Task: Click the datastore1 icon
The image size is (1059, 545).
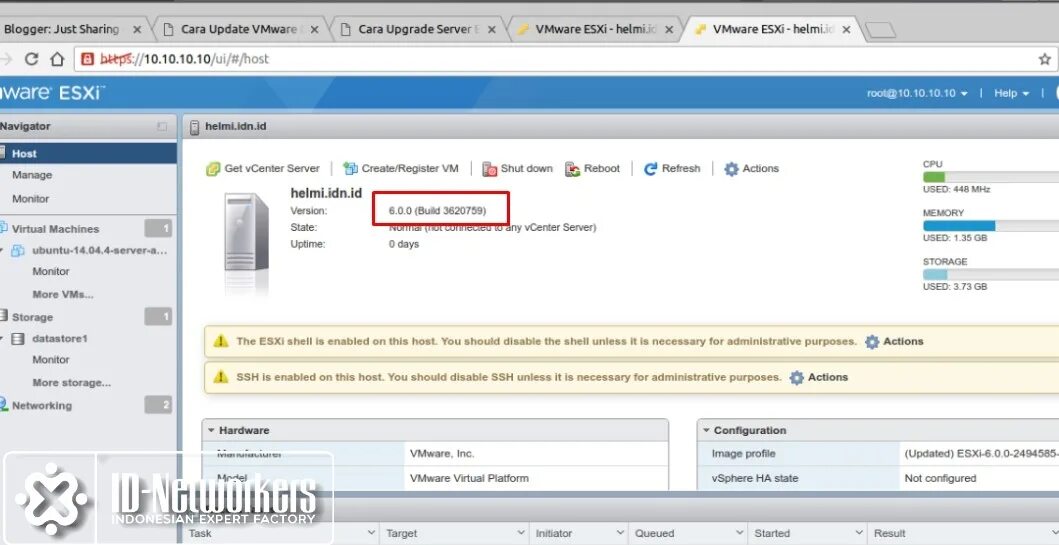Action: (x=19, y=339)
